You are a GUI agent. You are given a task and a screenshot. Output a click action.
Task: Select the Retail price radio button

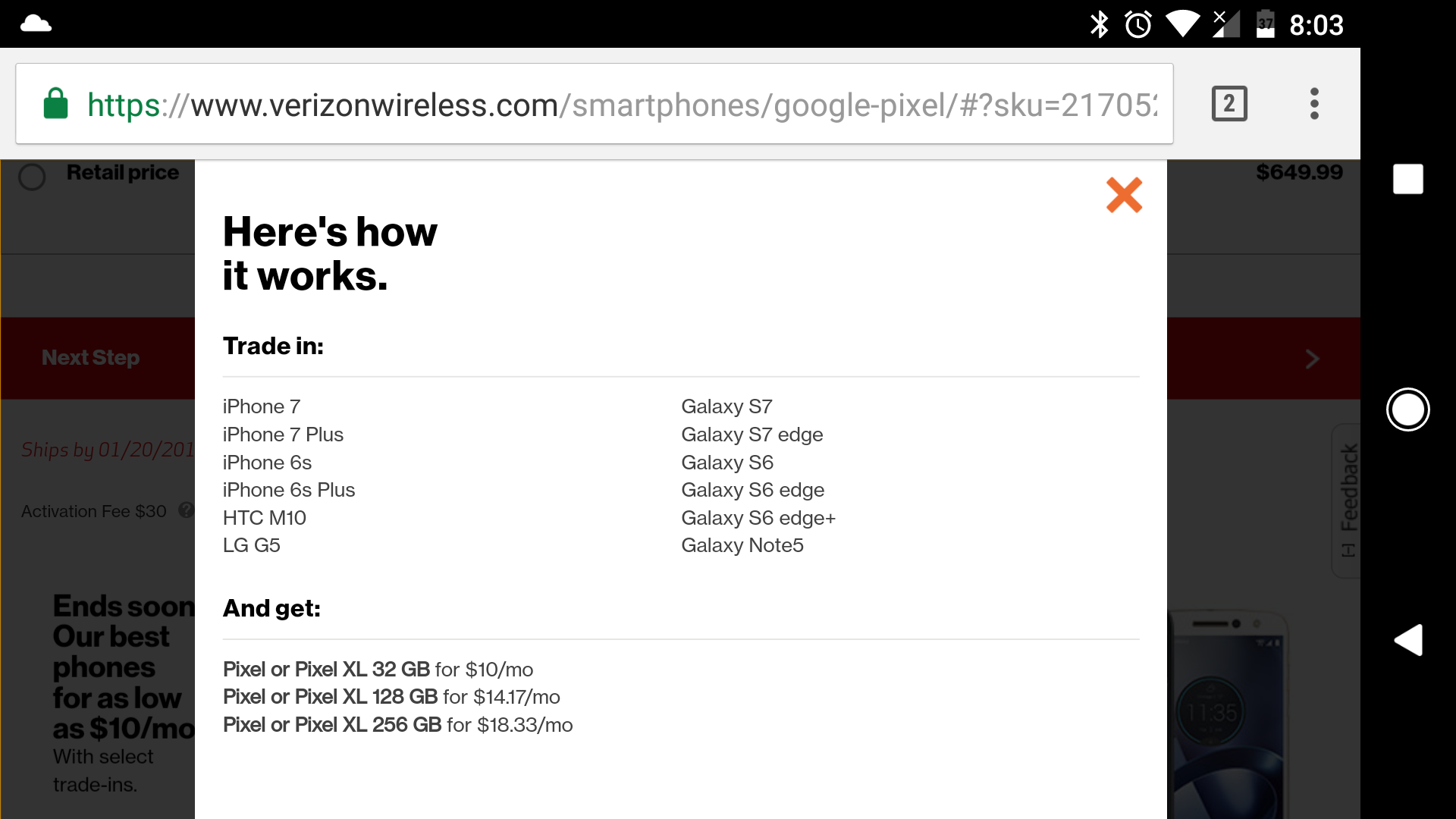[x=32, y=177]
